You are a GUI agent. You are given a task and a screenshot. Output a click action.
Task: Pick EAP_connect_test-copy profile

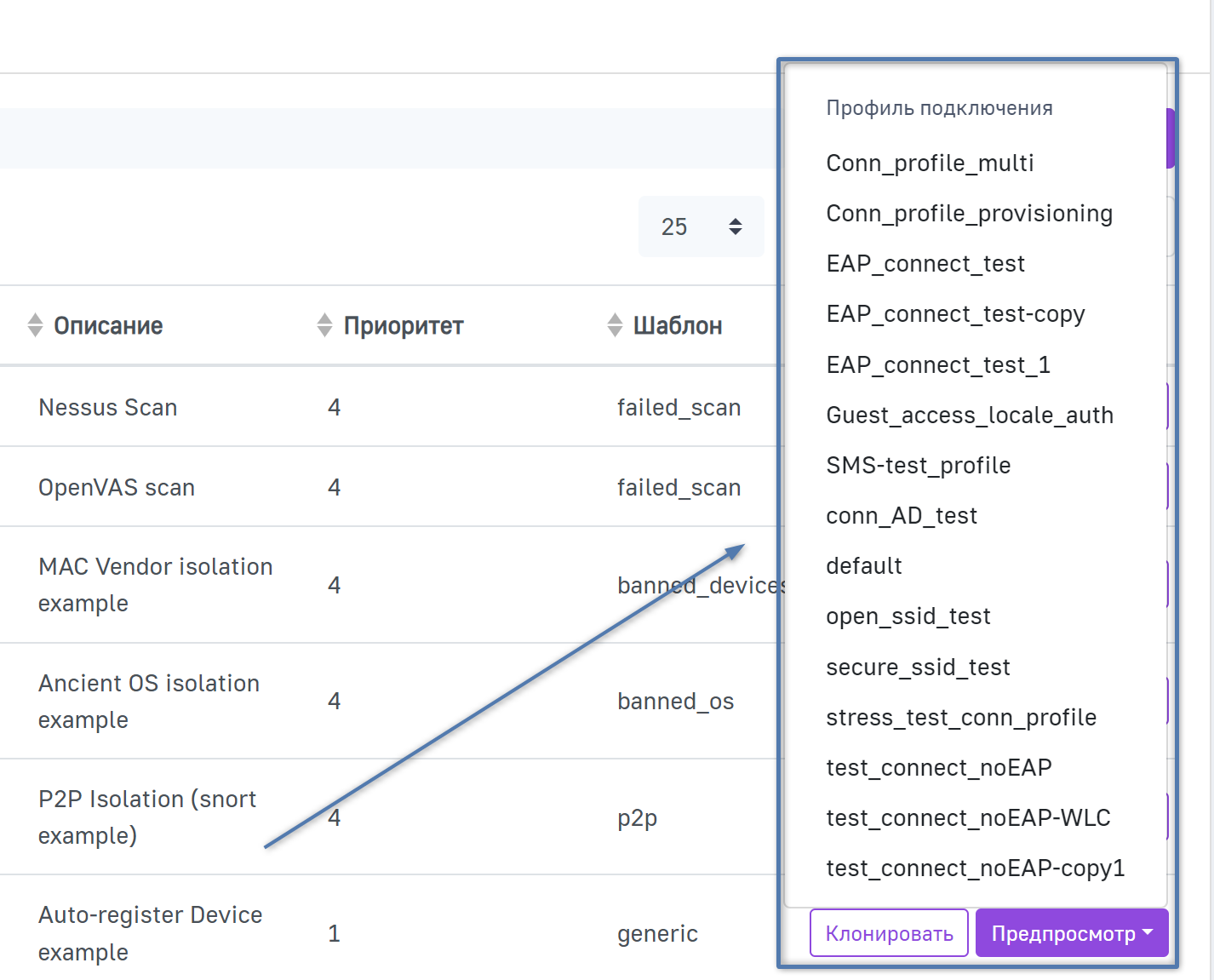[955, 313]
